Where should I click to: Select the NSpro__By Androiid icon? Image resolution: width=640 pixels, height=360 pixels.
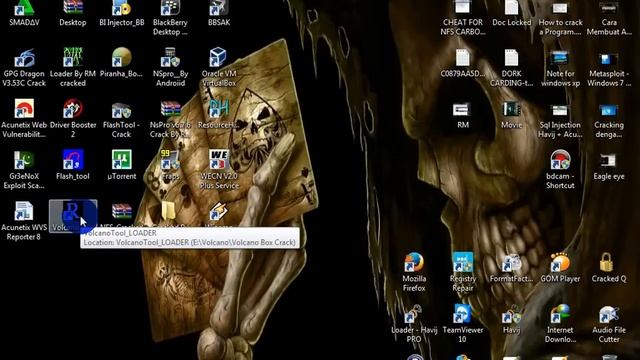coord(170,58)
